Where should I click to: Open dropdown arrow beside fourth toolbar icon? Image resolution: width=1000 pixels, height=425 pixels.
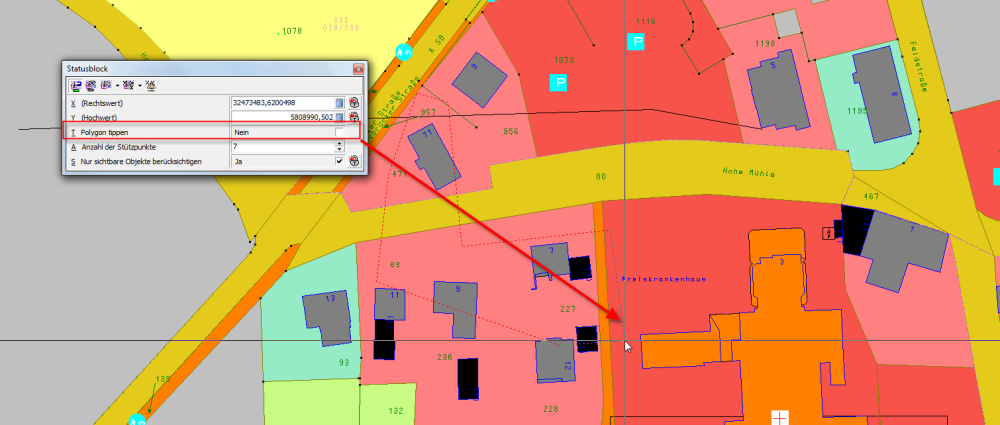point(138,85)
